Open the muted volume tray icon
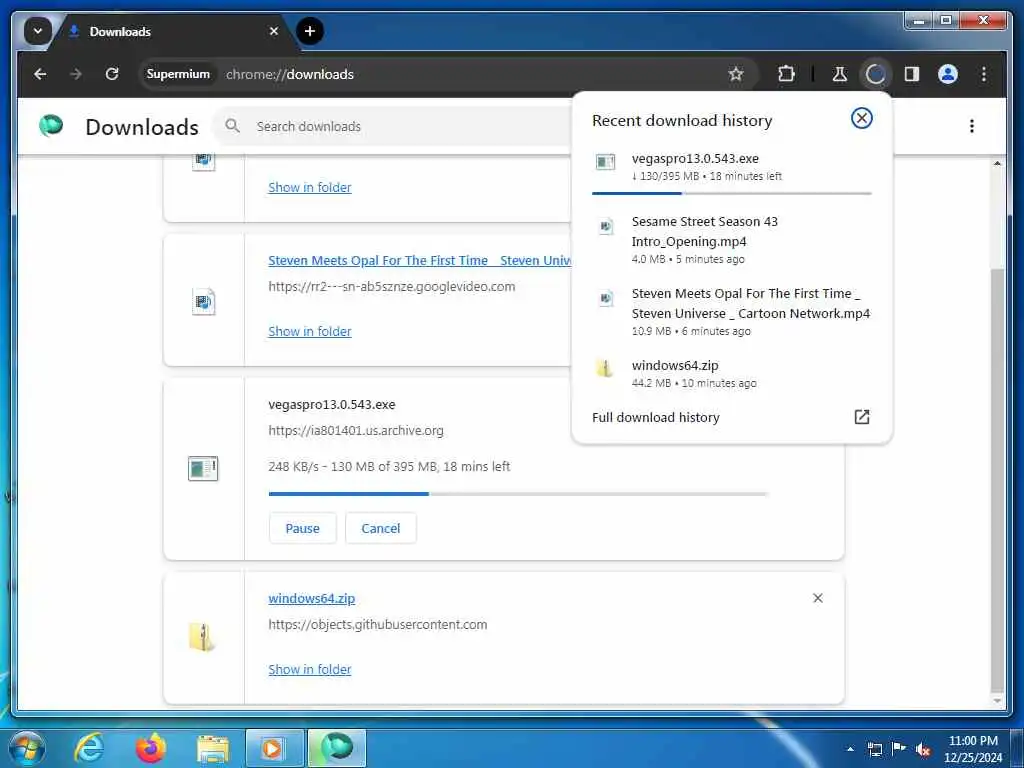 click(923, 749)
